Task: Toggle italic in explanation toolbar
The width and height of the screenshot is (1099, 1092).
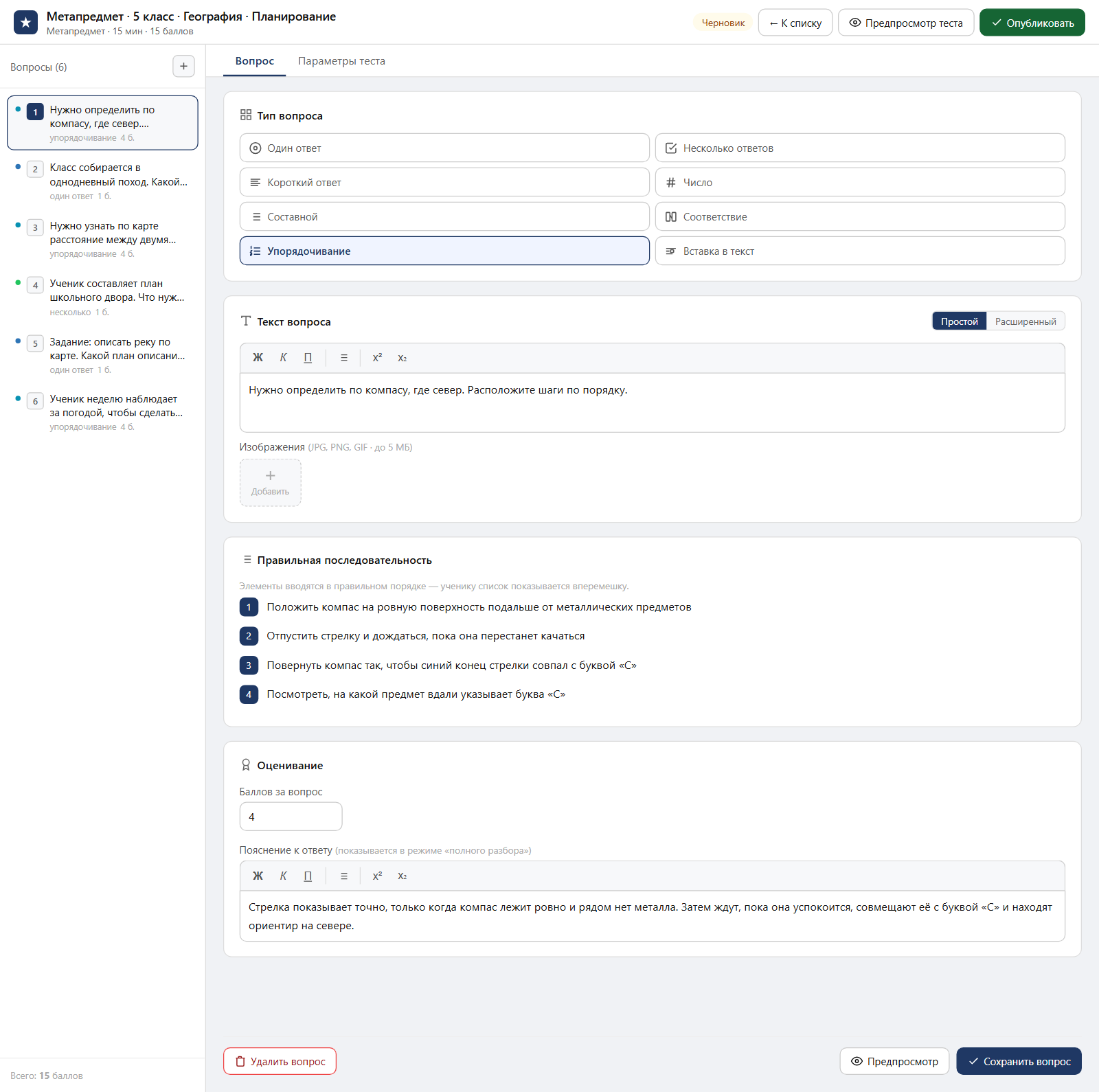Action: pyautogui.click(x=283, y=876)
